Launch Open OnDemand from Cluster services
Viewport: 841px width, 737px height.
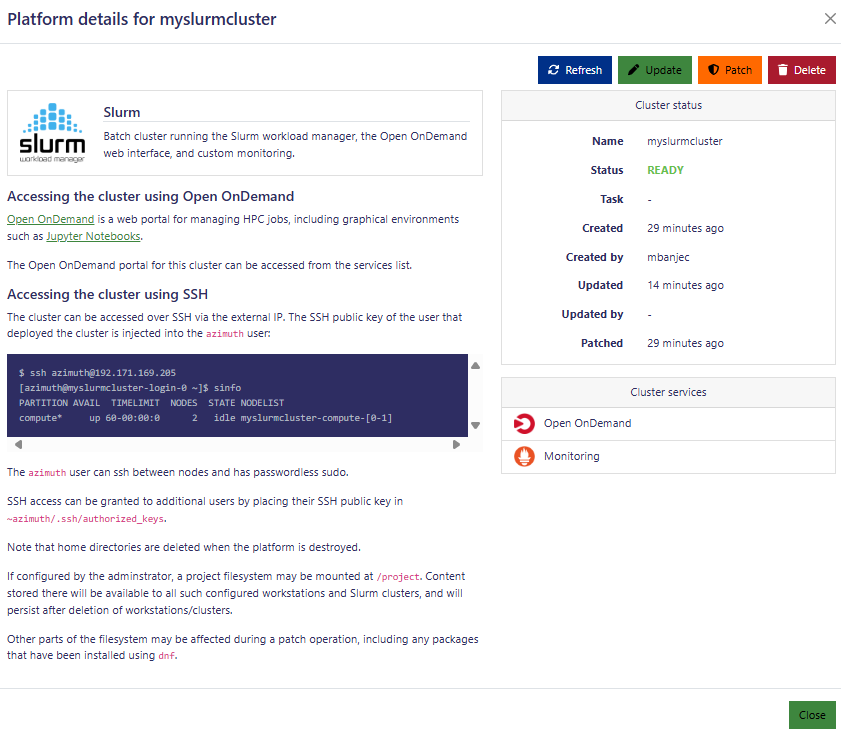[x=587, y=423]
